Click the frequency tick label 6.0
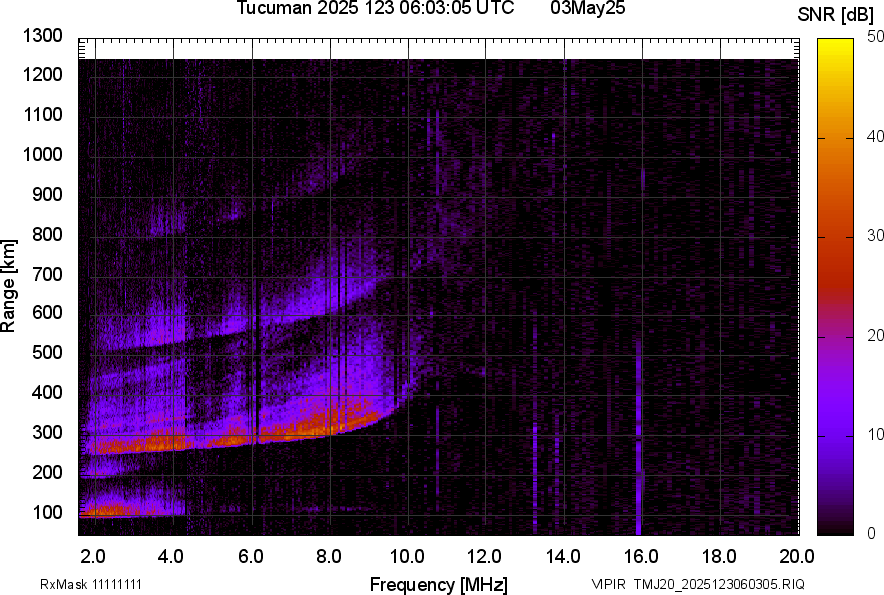Image resolution: width=884 pixels, height=595 pixels. pyautogui.click(x=251, y=557)
